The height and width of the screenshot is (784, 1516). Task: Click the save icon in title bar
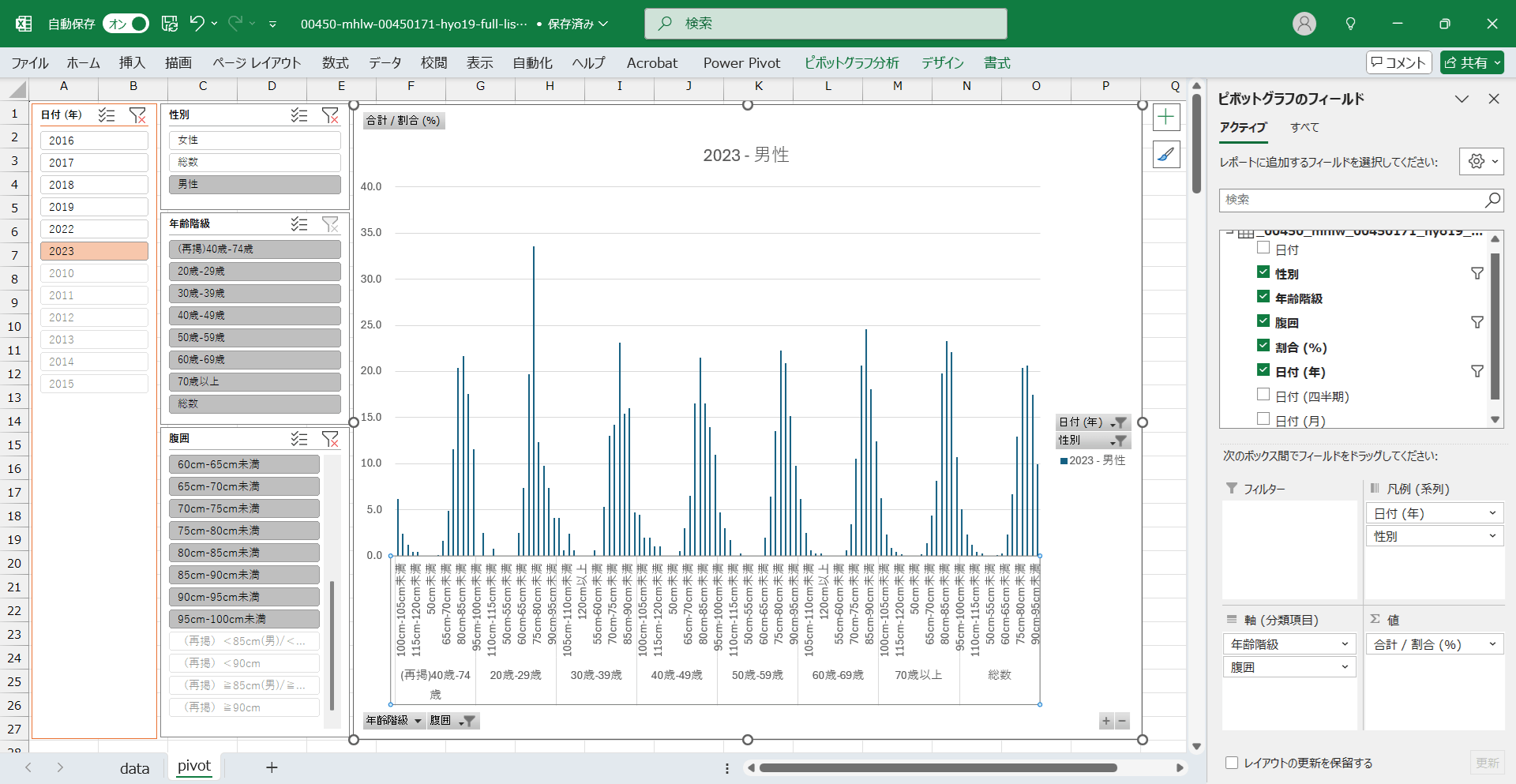pos(170,24)
